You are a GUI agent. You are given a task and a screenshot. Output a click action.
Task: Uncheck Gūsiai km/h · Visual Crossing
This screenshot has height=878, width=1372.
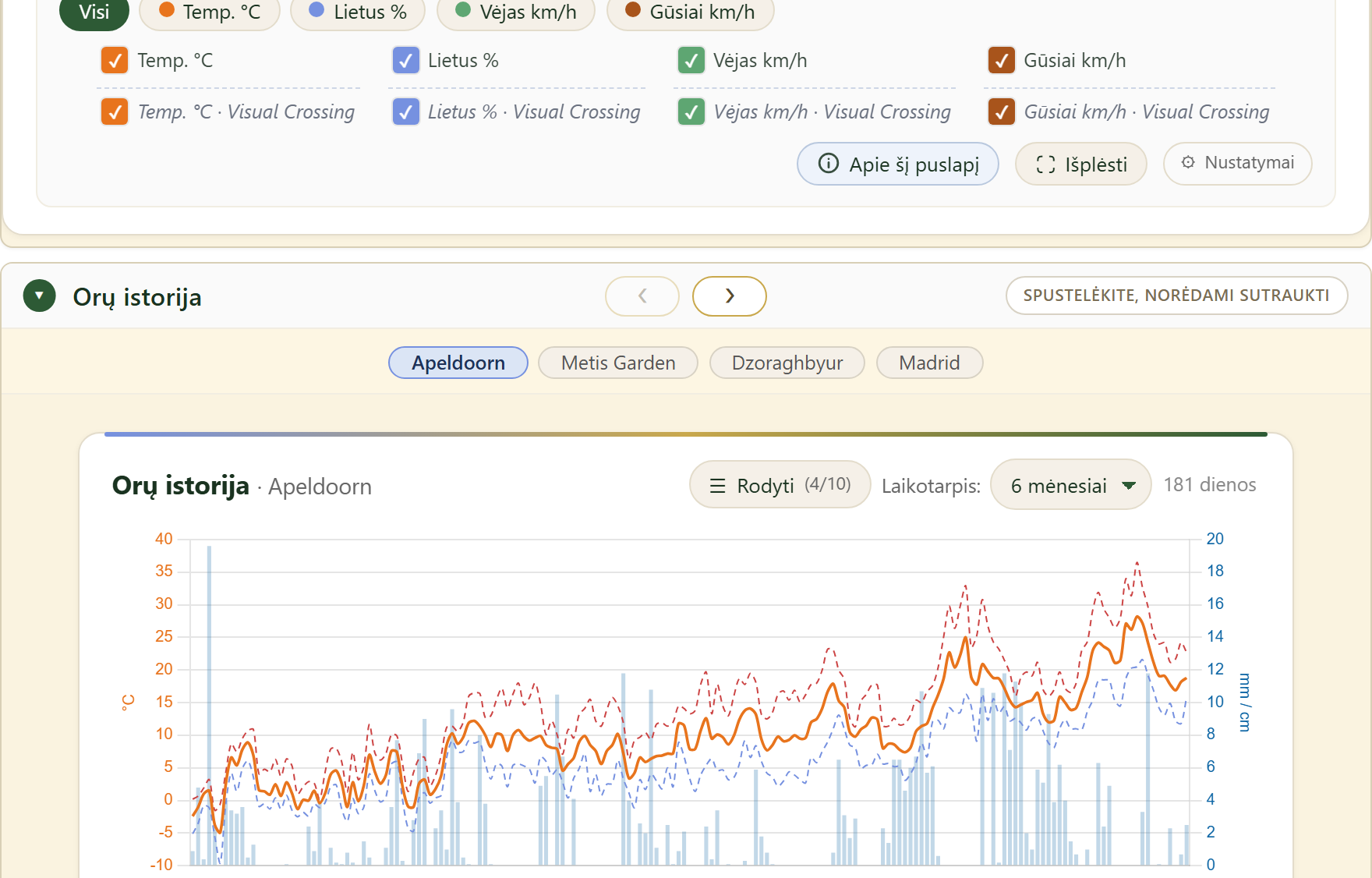point(1001,112)
